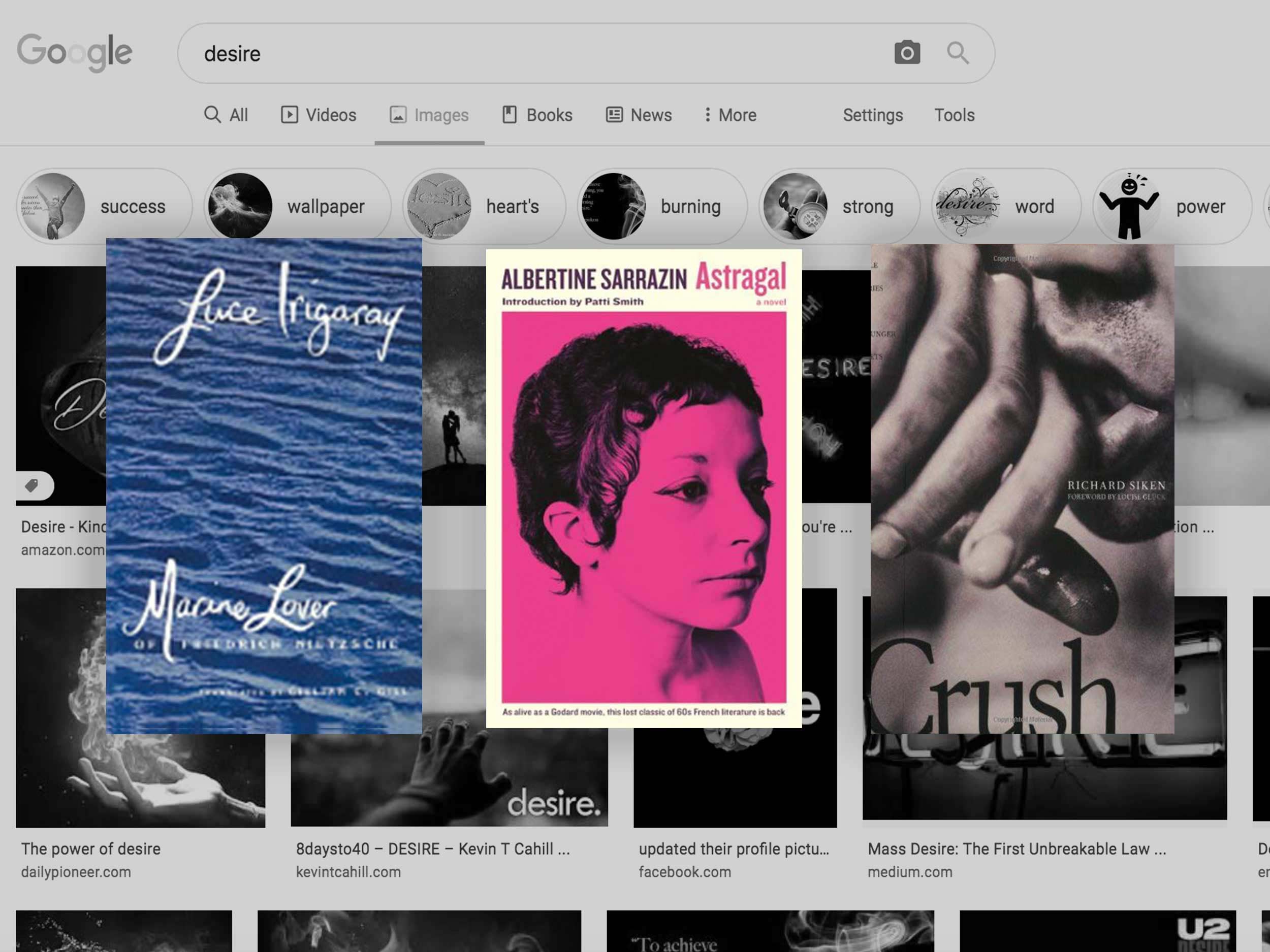Switch to the Videos tab

click(x=319, y=115)
